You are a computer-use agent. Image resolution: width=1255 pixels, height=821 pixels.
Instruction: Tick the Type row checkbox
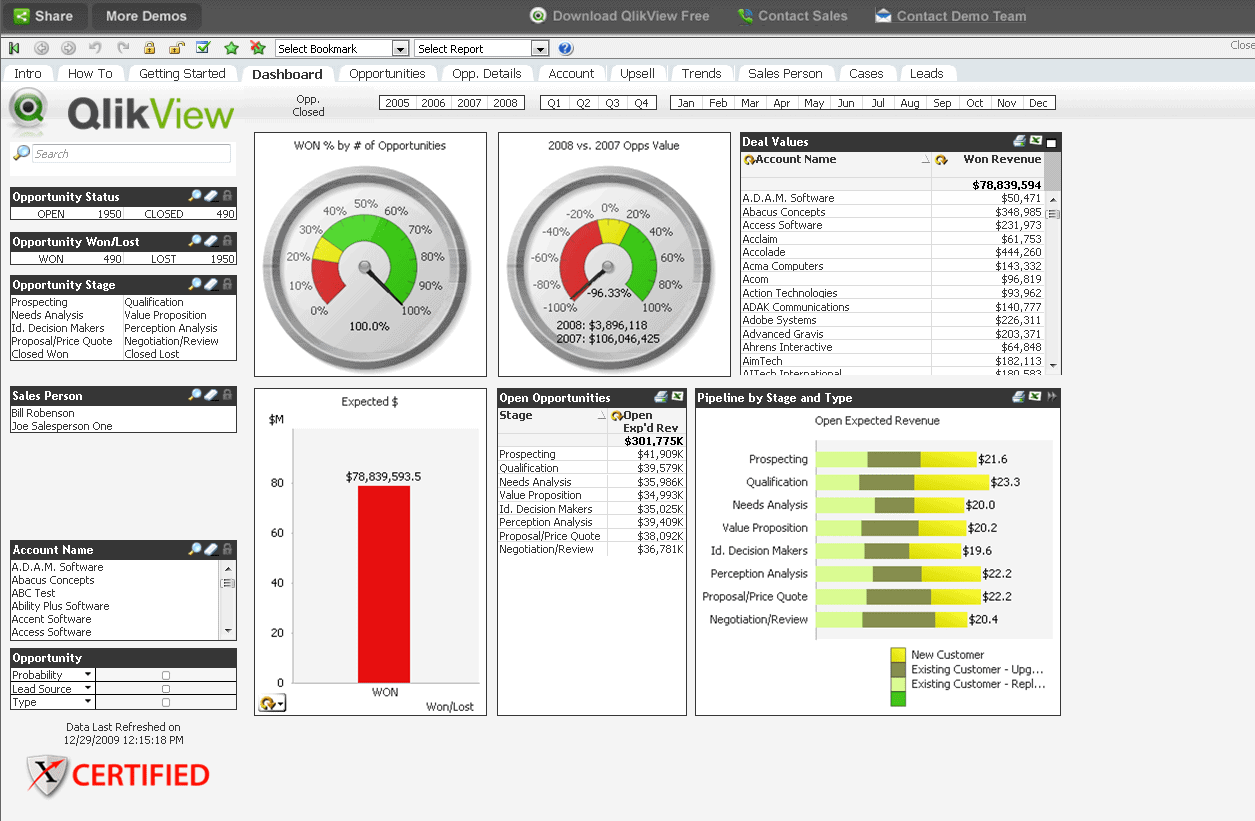[166, 702]
